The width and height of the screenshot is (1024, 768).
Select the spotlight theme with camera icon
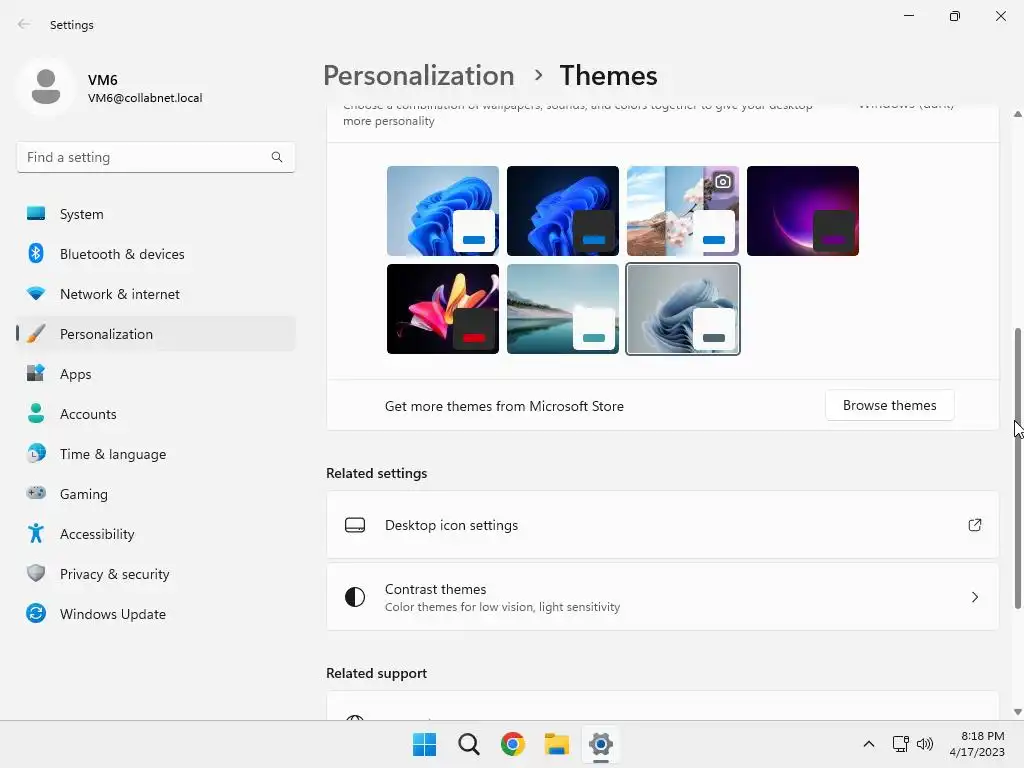tap(683, 211)
